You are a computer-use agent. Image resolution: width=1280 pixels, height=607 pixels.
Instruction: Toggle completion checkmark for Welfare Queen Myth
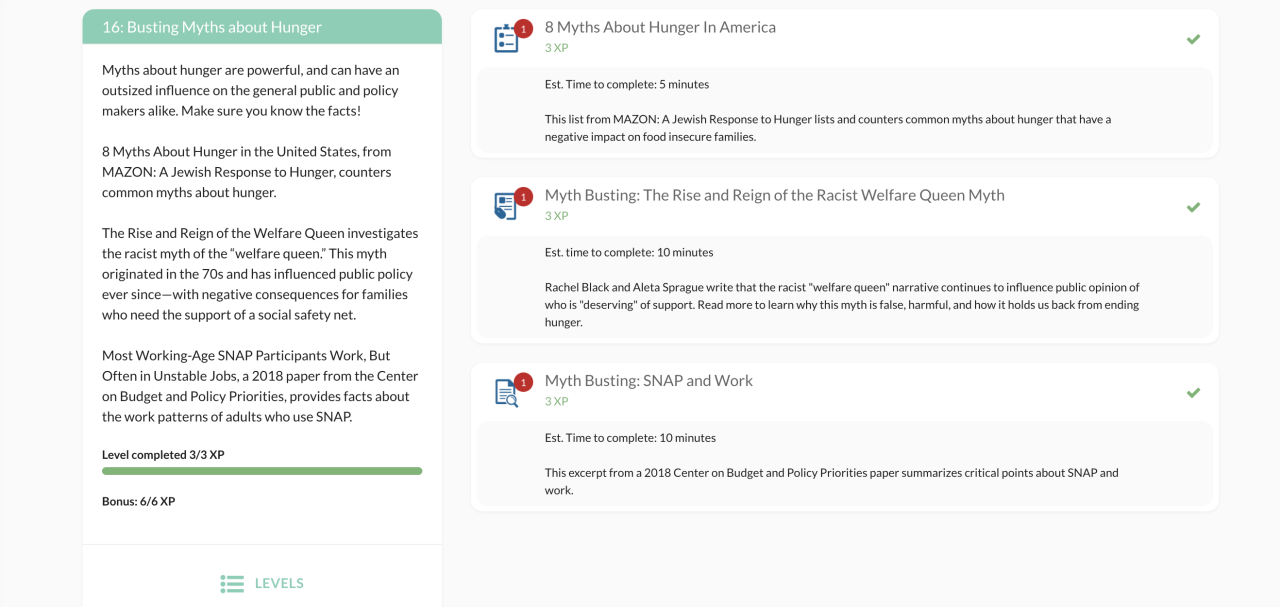(1193, 207)
